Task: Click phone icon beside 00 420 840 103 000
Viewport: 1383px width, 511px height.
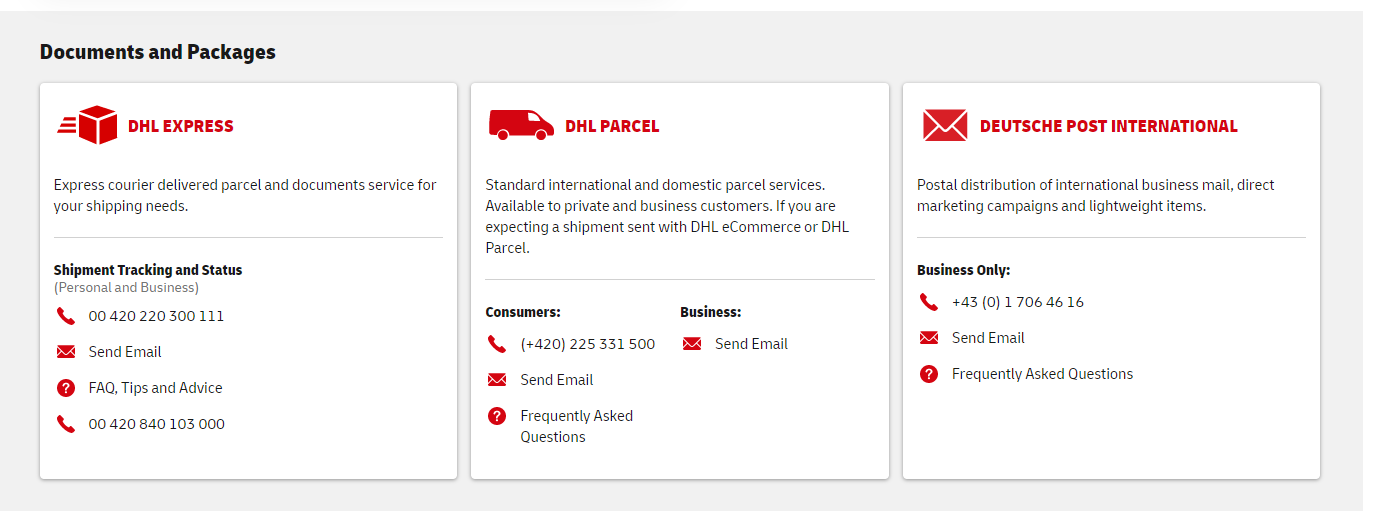Action: [66, 424]
